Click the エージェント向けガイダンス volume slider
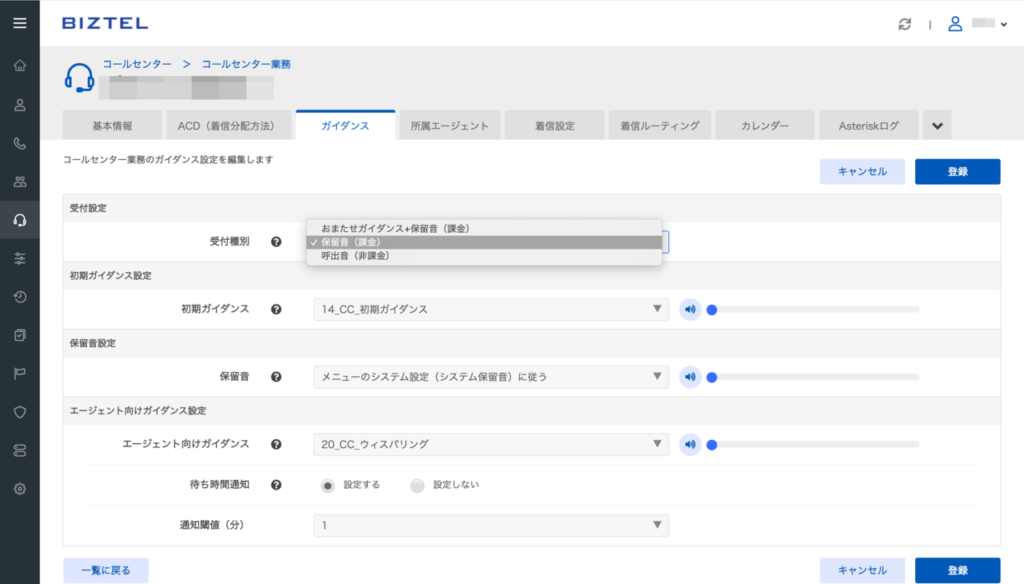The width and height of the screenshot is (1024, 584). click(813, 445)
